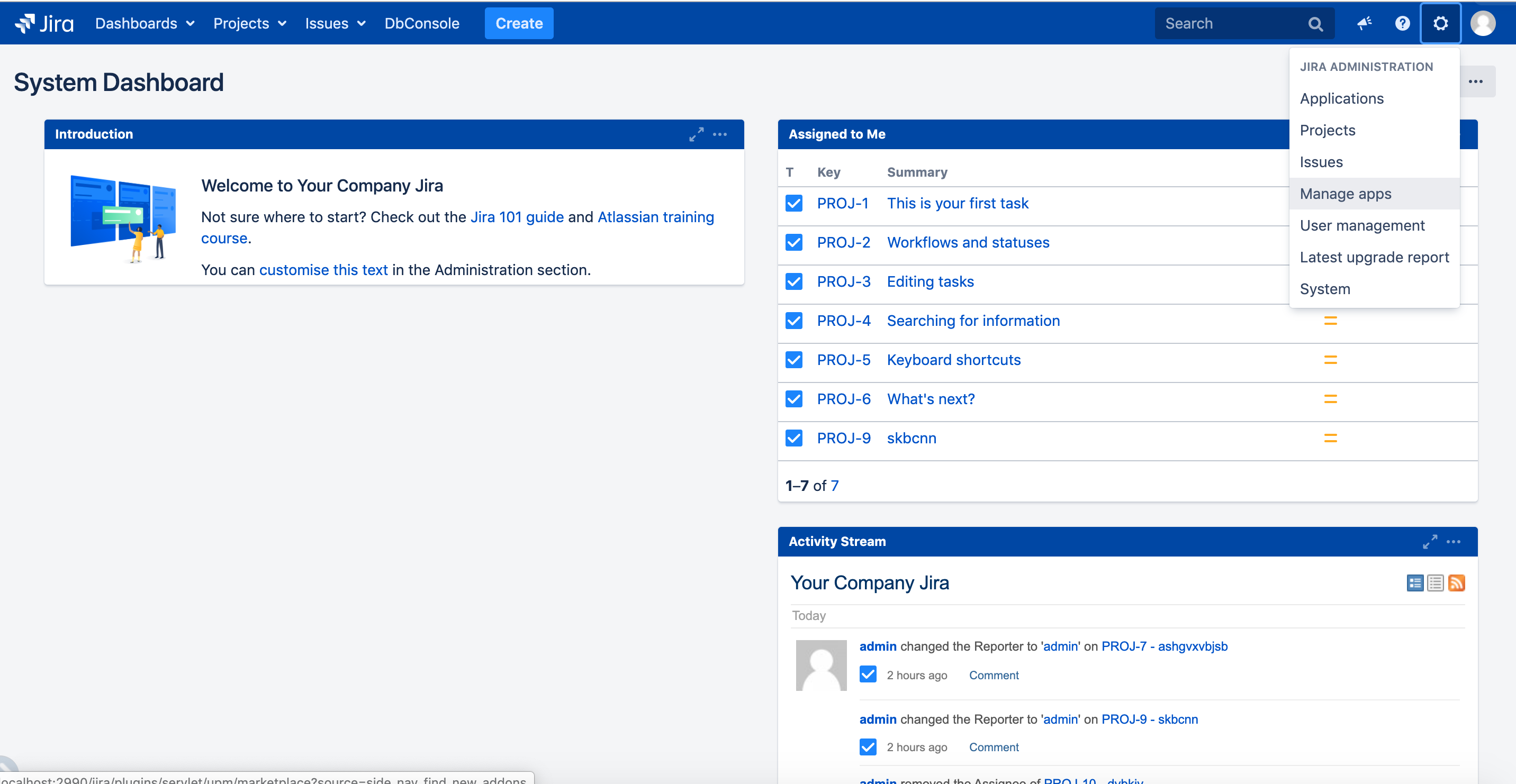Follow the customise this text link
Image resolution: width=1516 pixels, height=784 pixels.
(323, 270)
